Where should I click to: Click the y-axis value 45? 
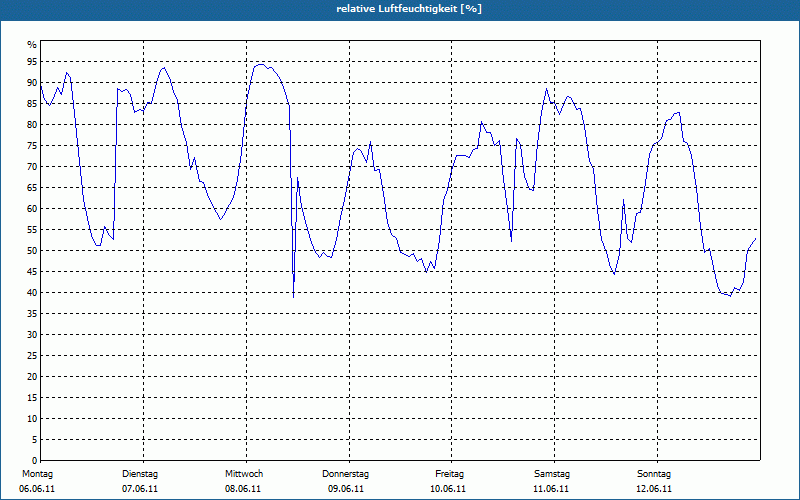click(x=32, y=271)
